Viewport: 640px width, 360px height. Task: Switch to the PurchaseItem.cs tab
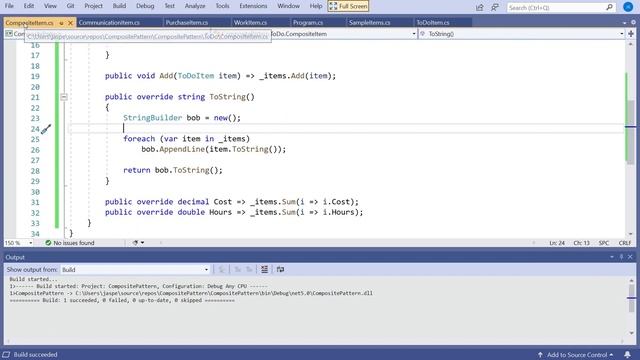click(187, 22)
